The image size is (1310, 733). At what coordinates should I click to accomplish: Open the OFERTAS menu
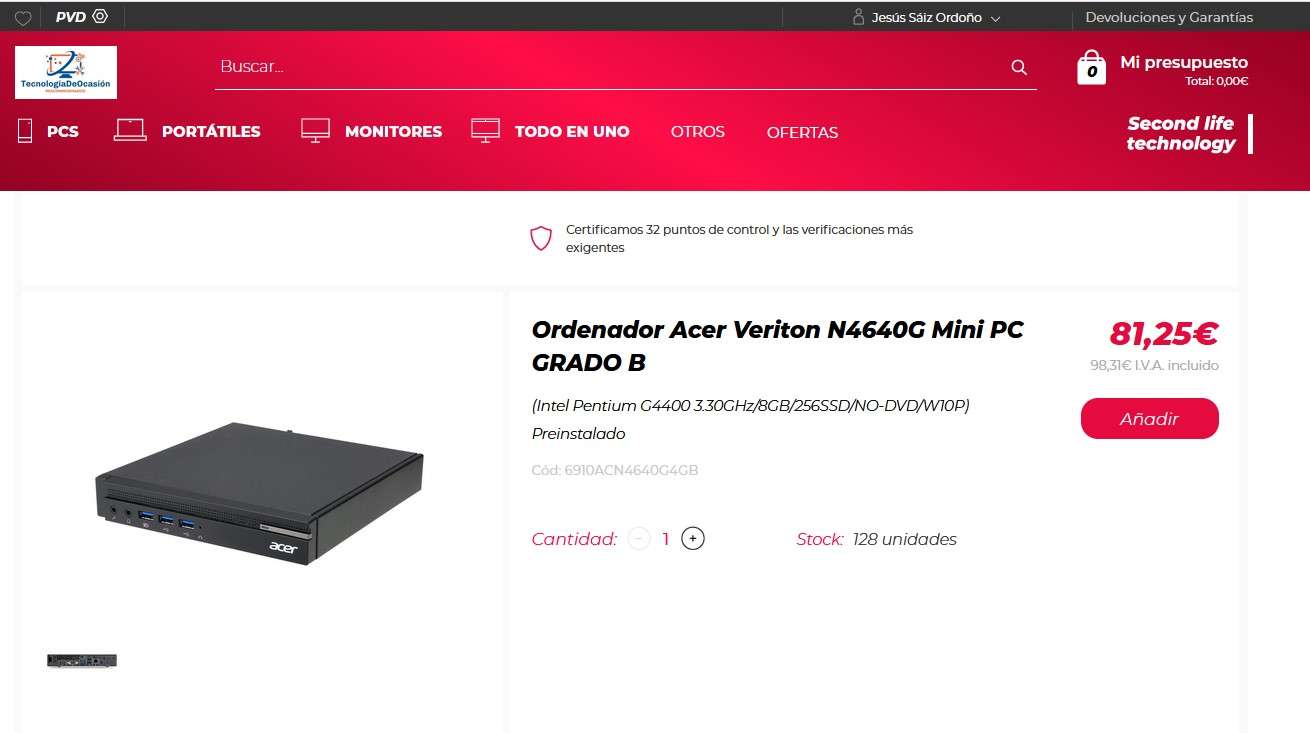pos(802,132)
